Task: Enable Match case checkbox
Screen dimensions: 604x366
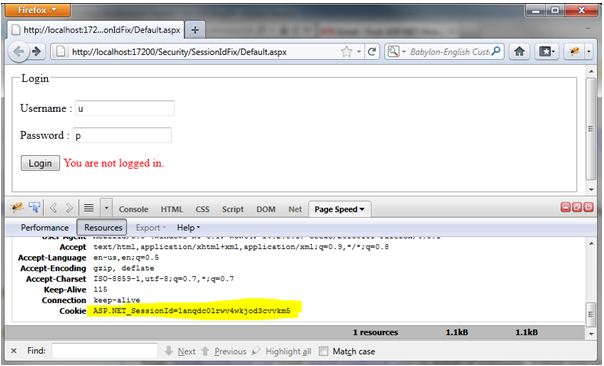Action: click(x=324, y=351)
